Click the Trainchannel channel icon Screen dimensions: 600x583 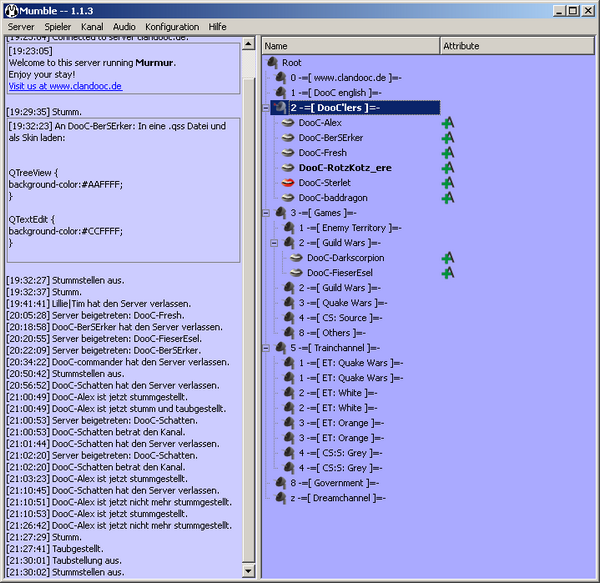(x=280, y=348)
